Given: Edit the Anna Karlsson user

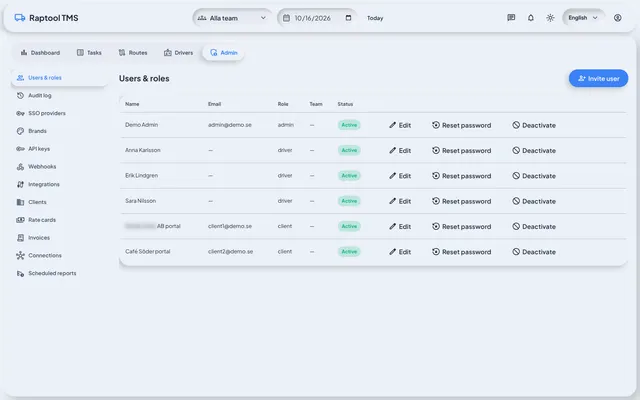Looking at the screenshot, I should tap(400, 151).
